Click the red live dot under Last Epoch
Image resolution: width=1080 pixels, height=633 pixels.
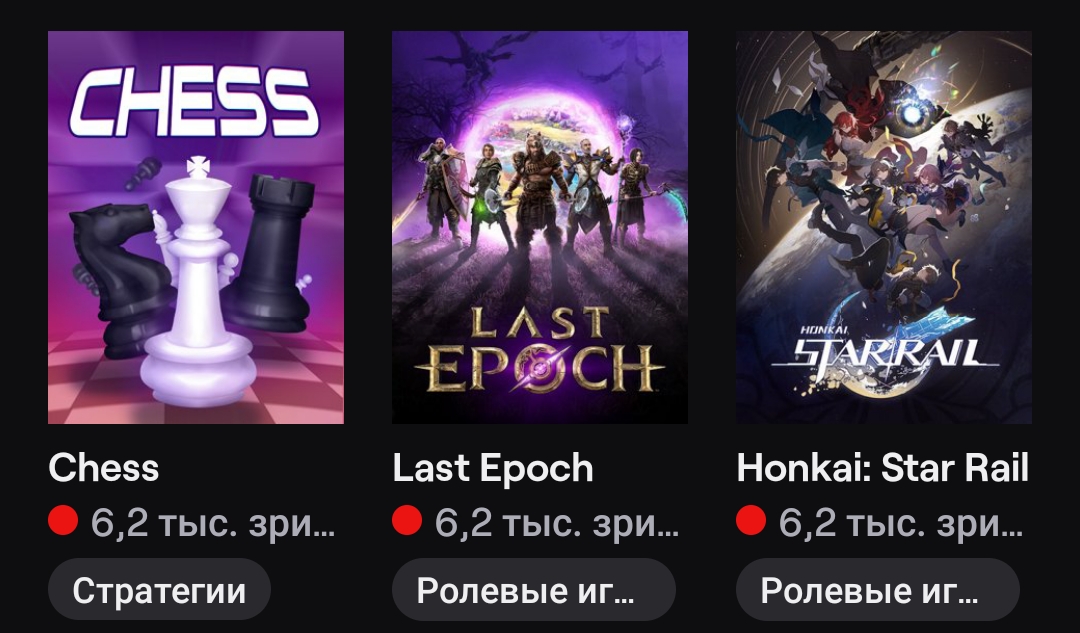coord(407,520)
